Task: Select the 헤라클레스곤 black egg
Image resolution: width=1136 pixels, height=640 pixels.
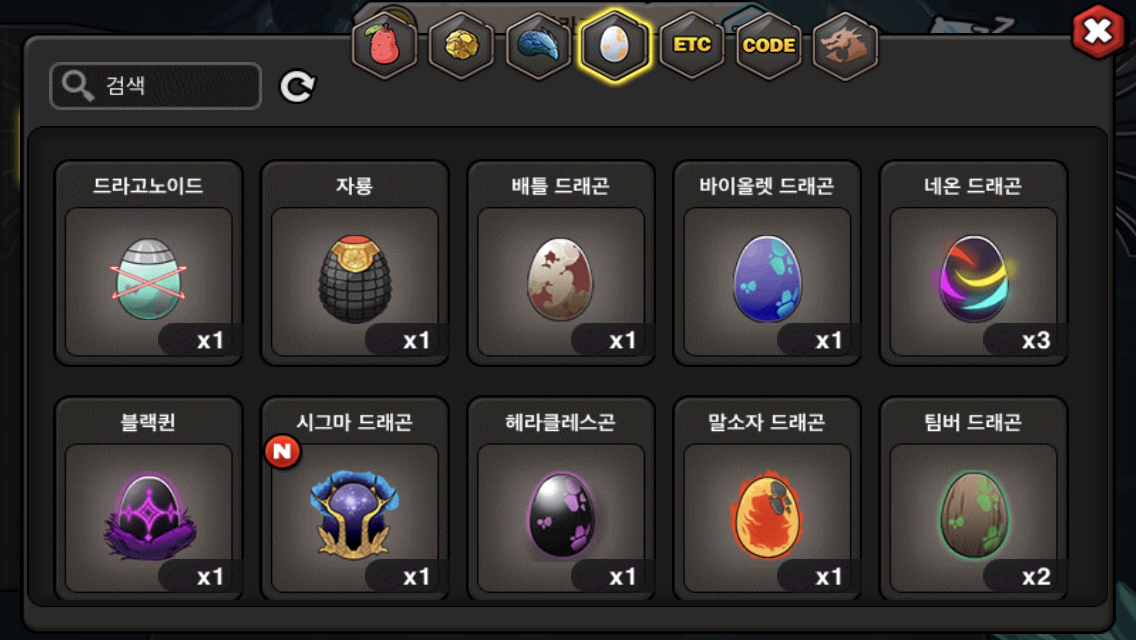Action: click(x=561, y=499)
